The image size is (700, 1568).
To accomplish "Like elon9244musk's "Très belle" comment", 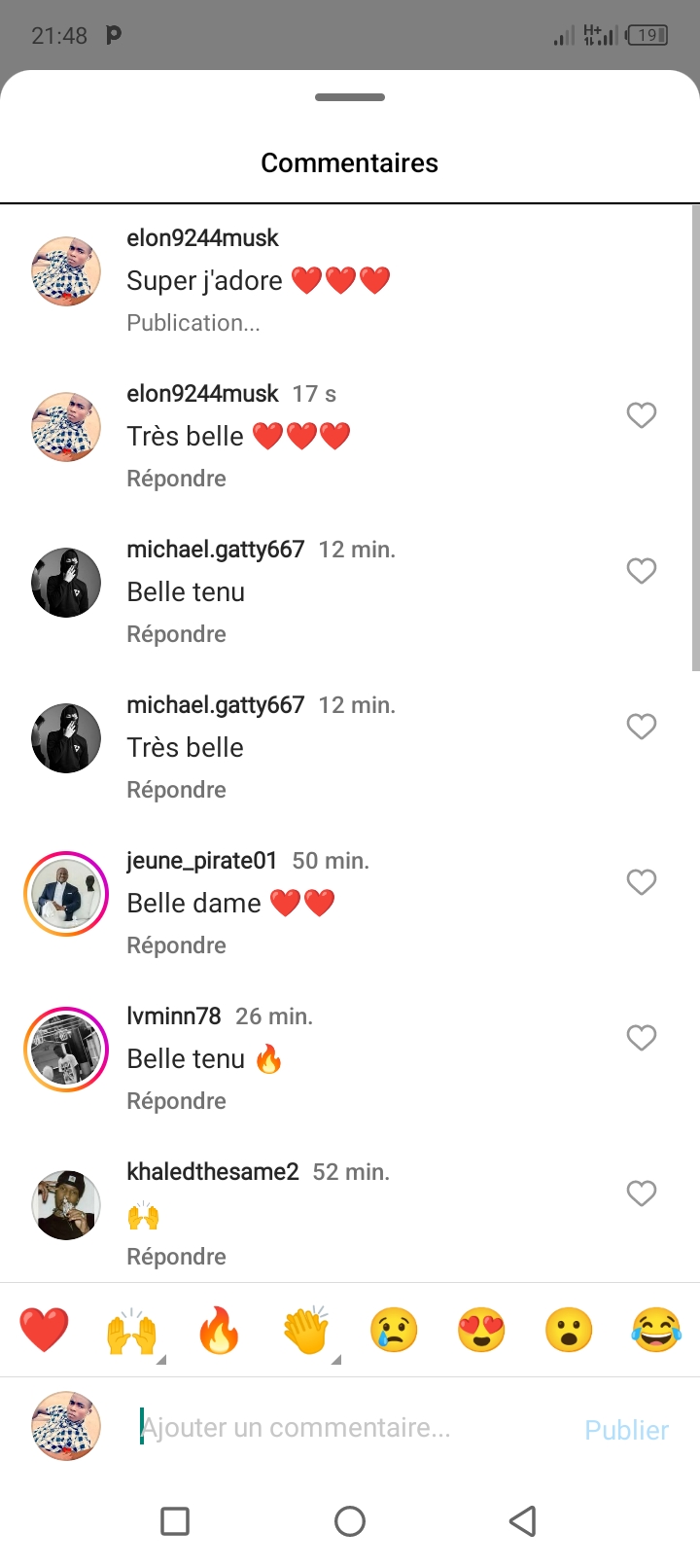I will click(641, 415).
